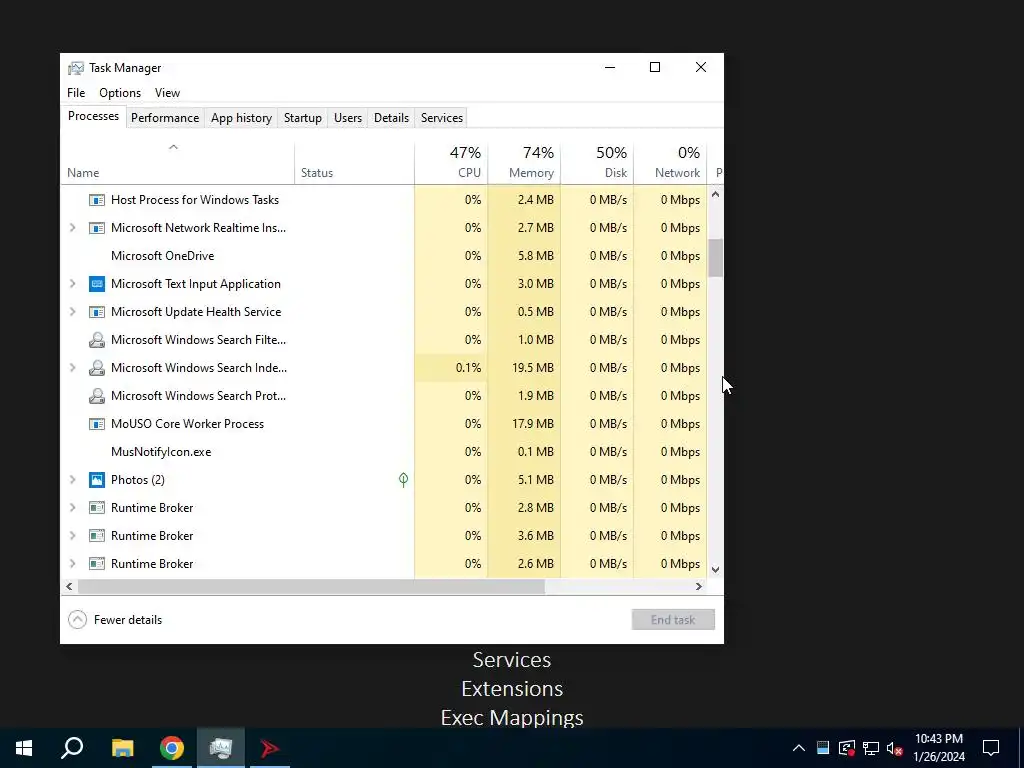
Task: Click the Extensions link in background window
Action: (x=512, y=688)
